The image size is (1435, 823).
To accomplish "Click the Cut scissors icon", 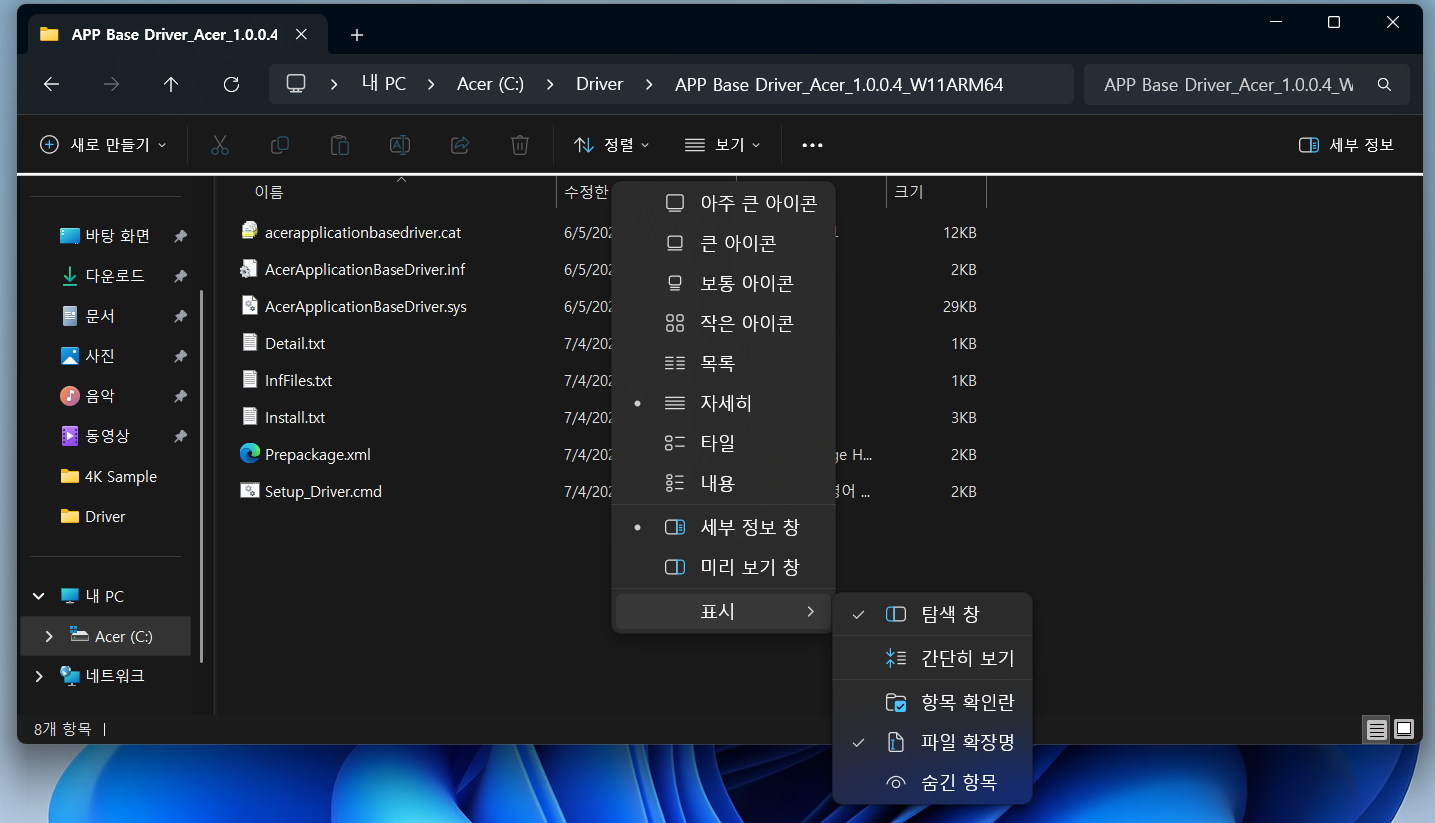I will pos(220,145).
